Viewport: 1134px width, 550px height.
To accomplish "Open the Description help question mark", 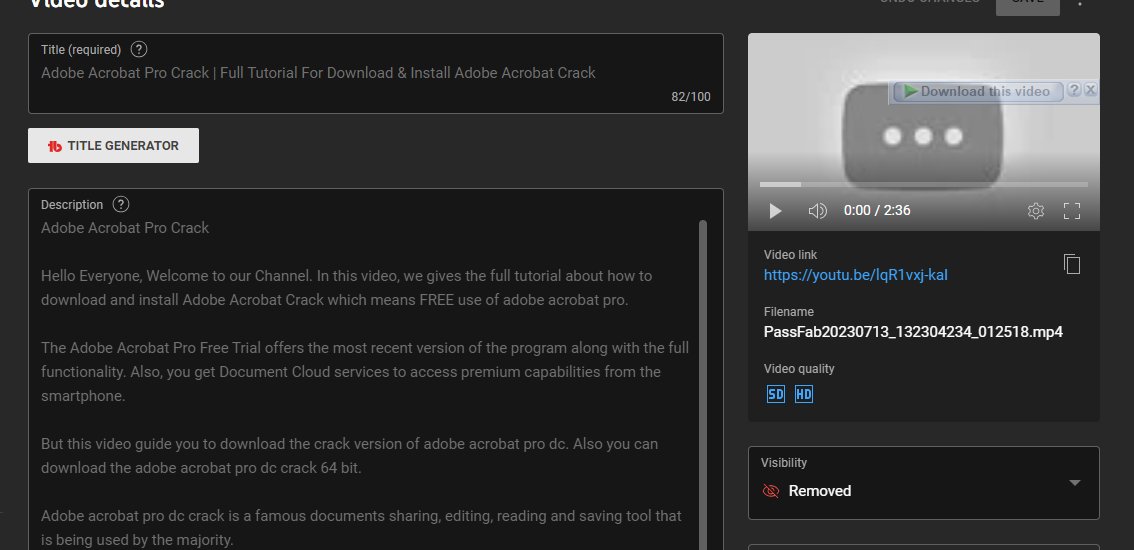I will point(122,204).
